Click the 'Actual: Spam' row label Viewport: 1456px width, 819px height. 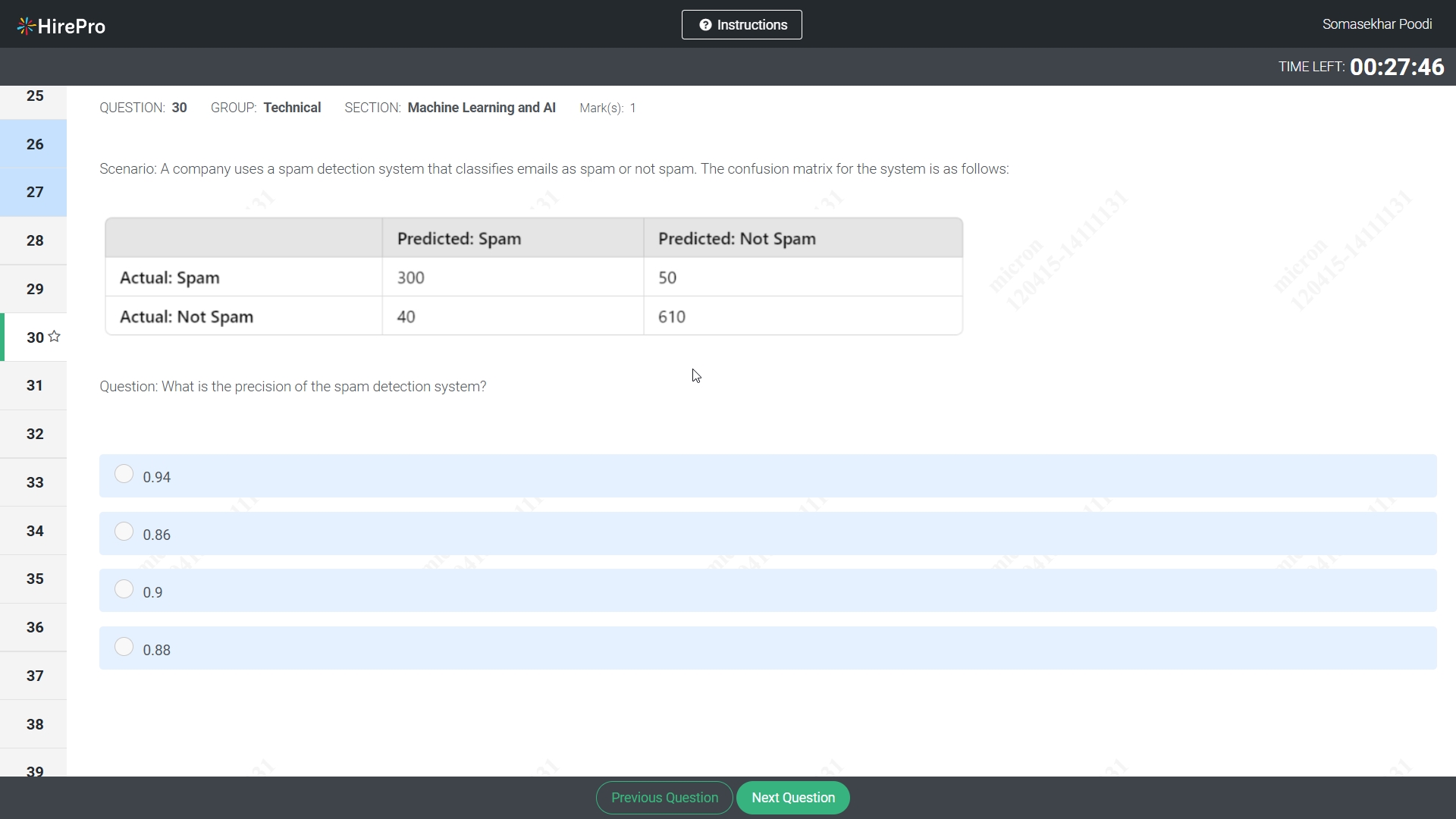click(x=243, y=278)
